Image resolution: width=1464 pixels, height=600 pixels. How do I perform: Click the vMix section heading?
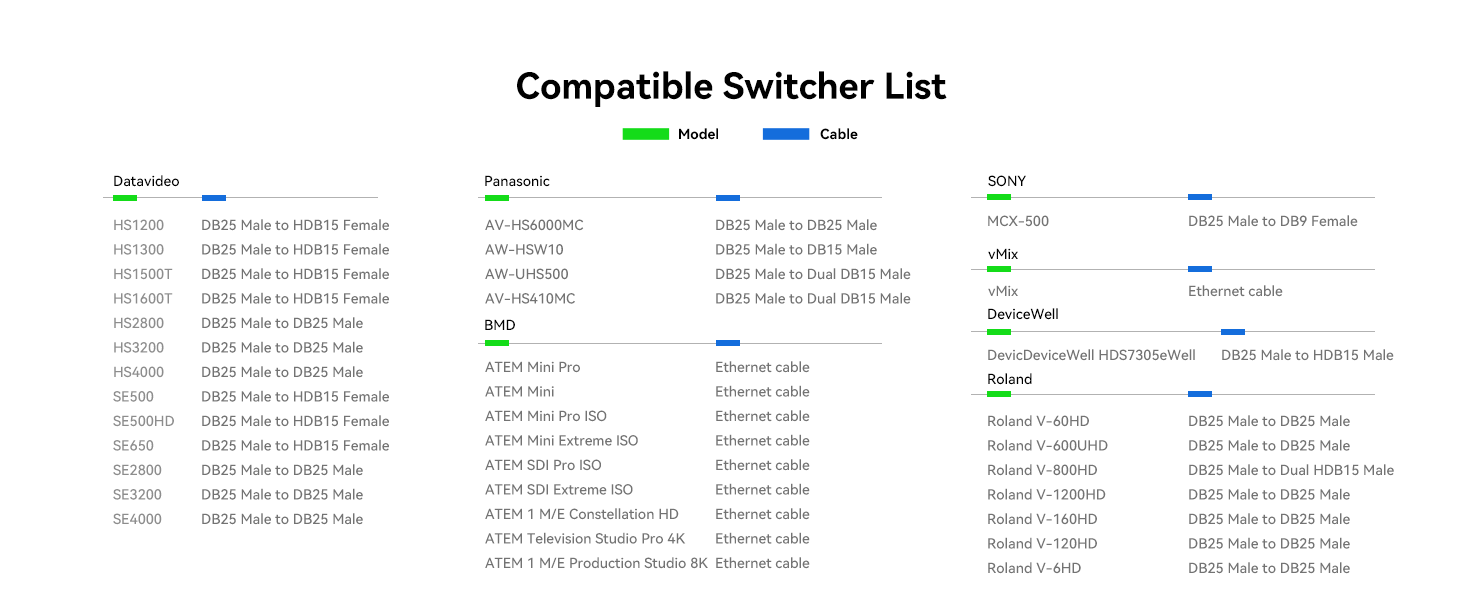tap(1003, 254)
